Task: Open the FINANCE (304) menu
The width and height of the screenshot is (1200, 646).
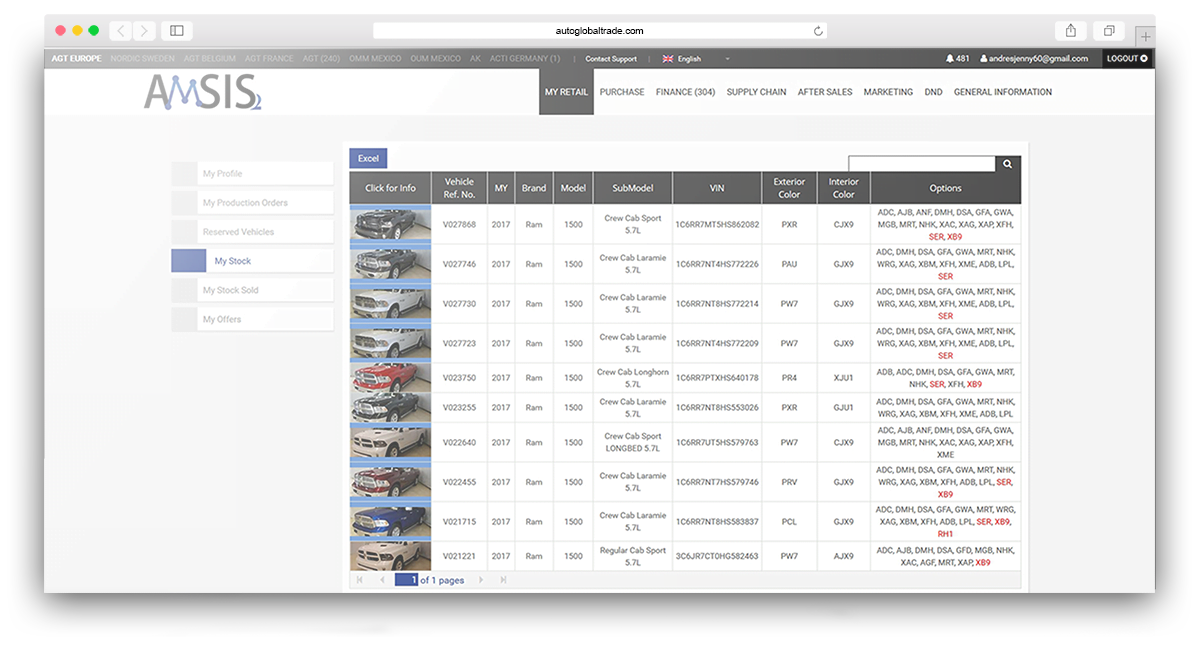Action: pos(685,92)
